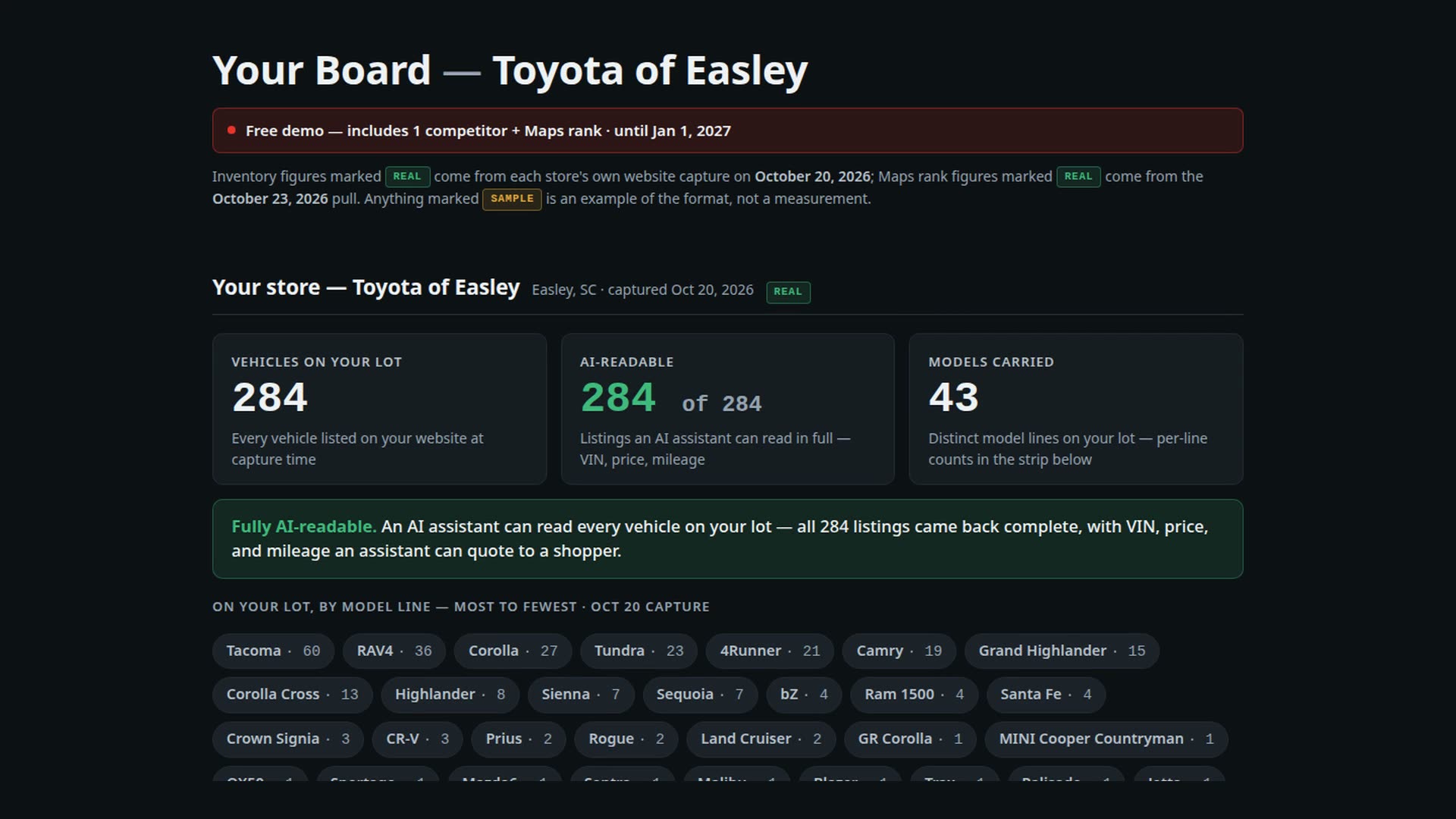Click the Ram 1500 · 4 chip
Screen dimensions: 1456x819
(x=915, y=695)
